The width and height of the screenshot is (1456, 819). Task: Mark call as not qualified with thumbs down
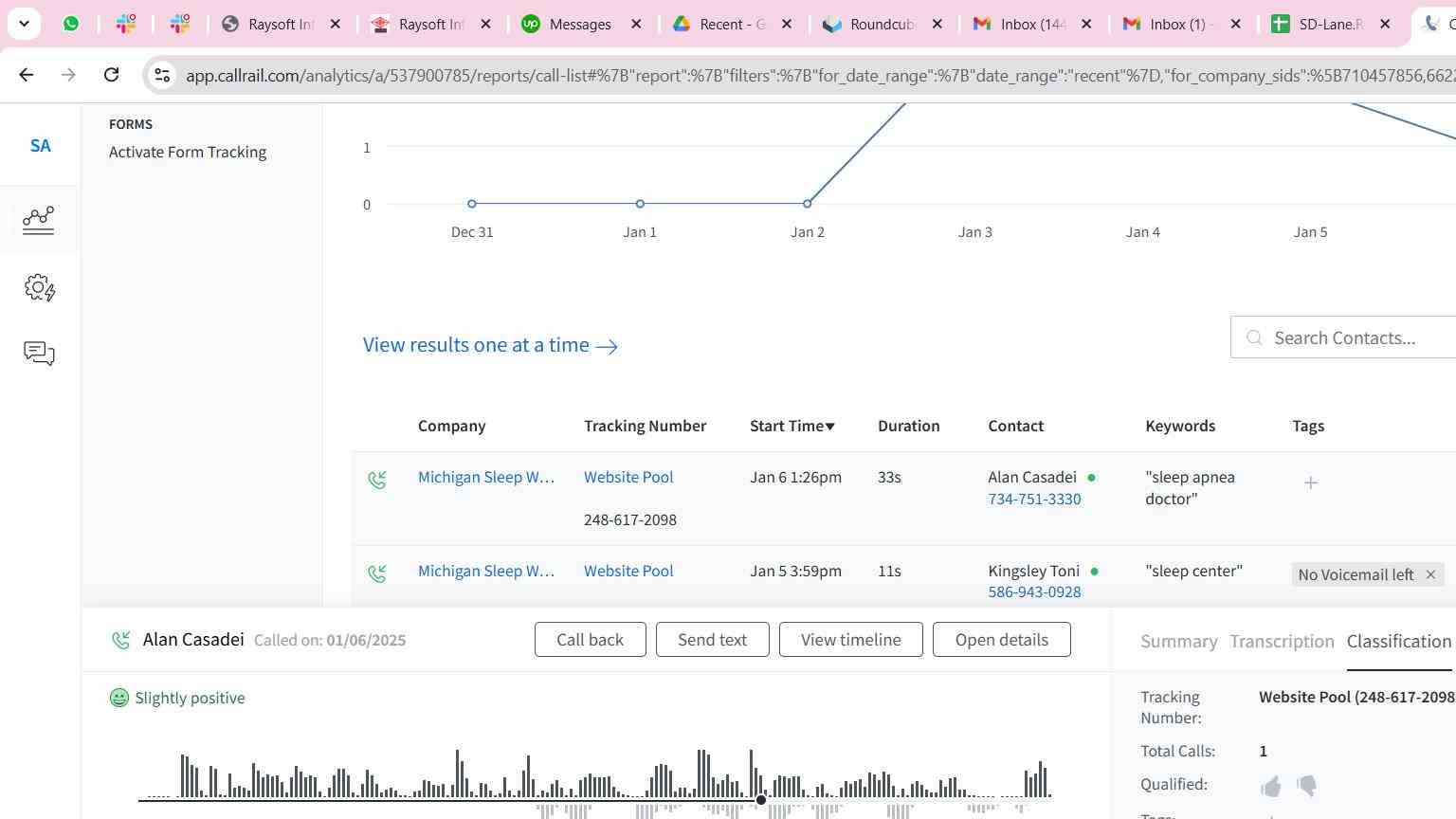[1306, 786]
